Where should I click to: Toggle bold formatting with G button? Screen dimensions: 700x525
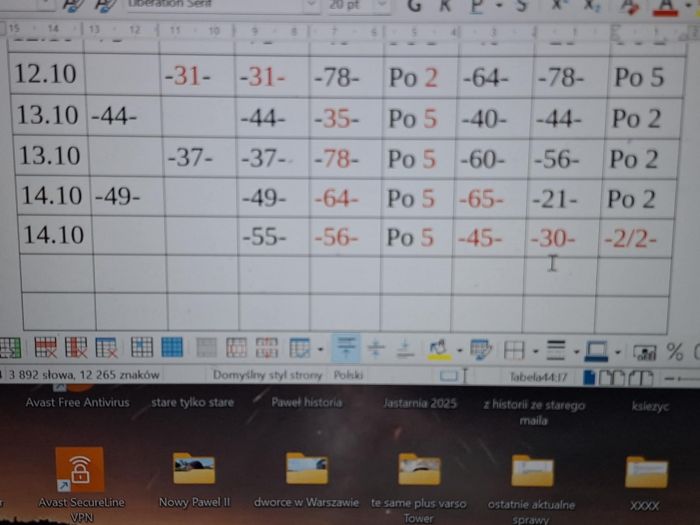tap(417, 6)
